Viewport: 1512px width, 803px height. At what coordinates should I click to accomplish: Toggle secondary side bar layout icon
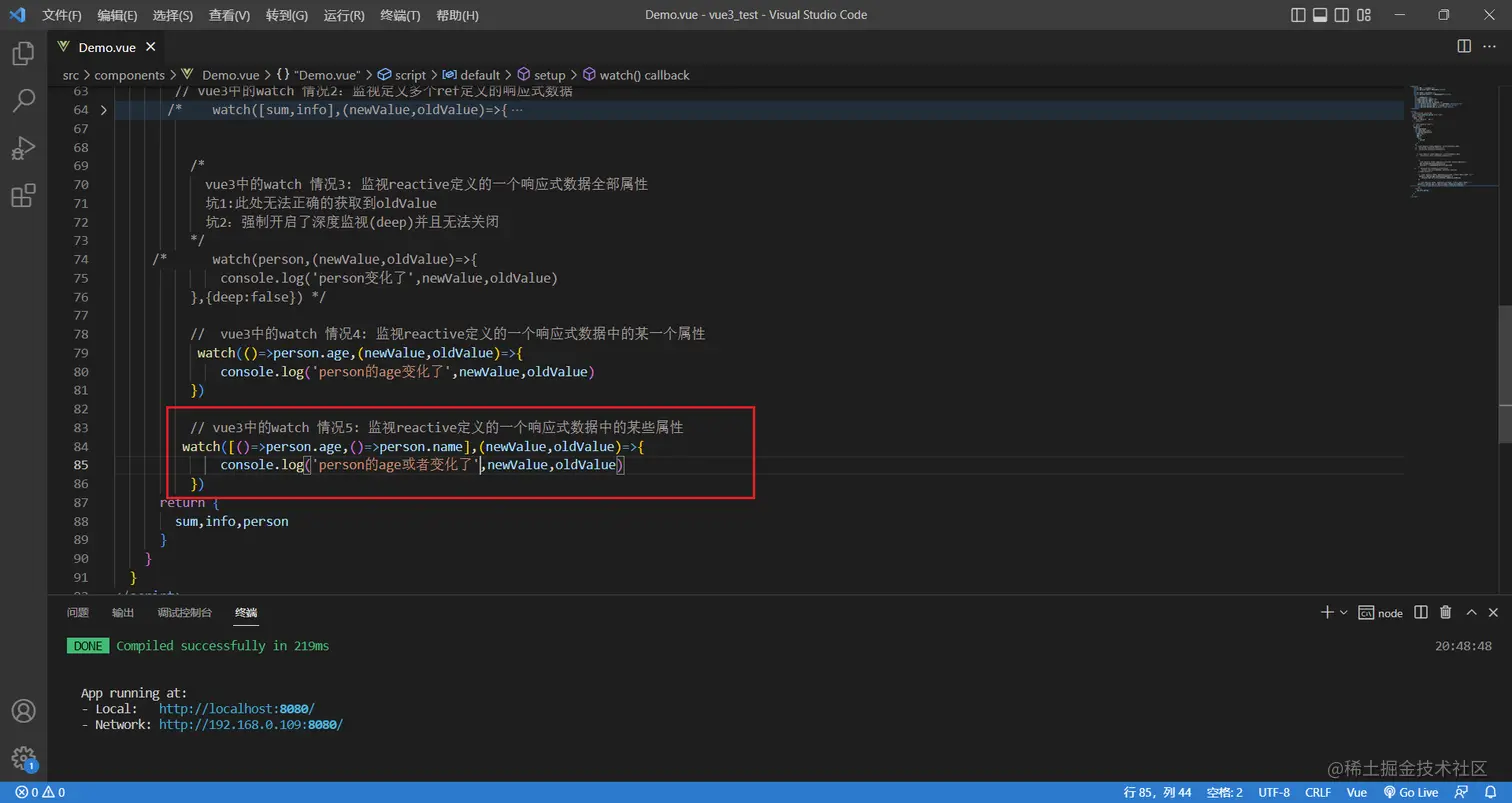(x=1342, y=15)
